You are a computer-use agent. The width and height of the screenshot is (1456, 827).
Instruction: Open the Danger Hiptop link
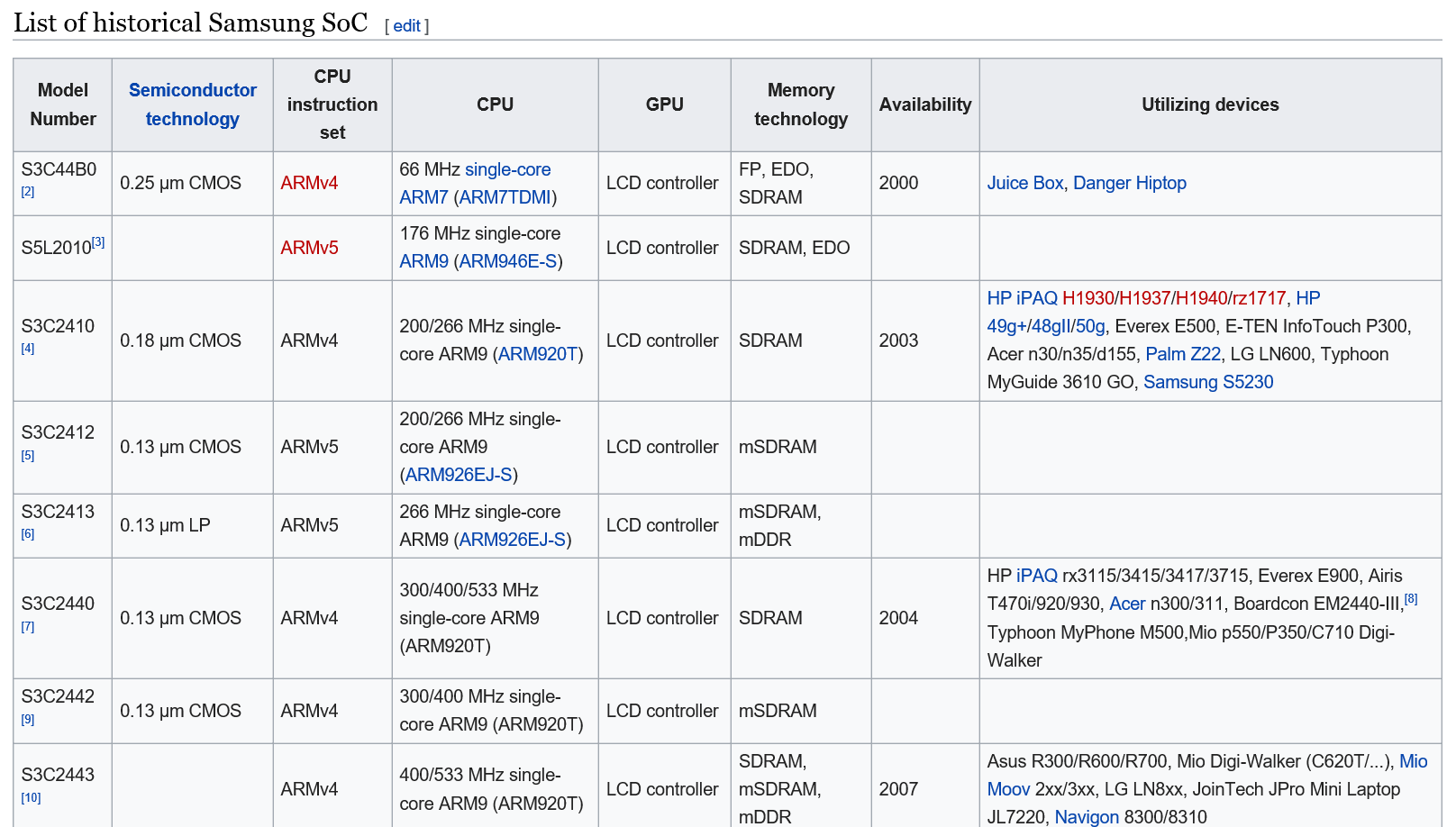tap(1130, 183)
